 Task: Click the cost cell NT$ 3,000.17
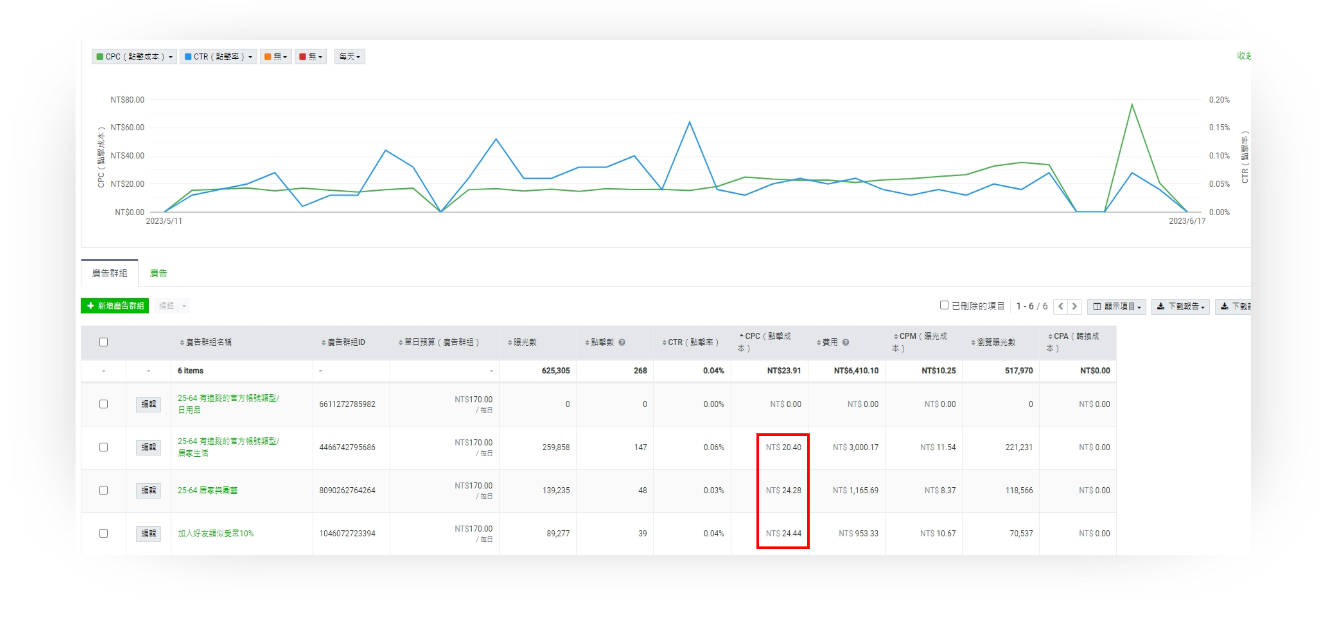point(856,447)
